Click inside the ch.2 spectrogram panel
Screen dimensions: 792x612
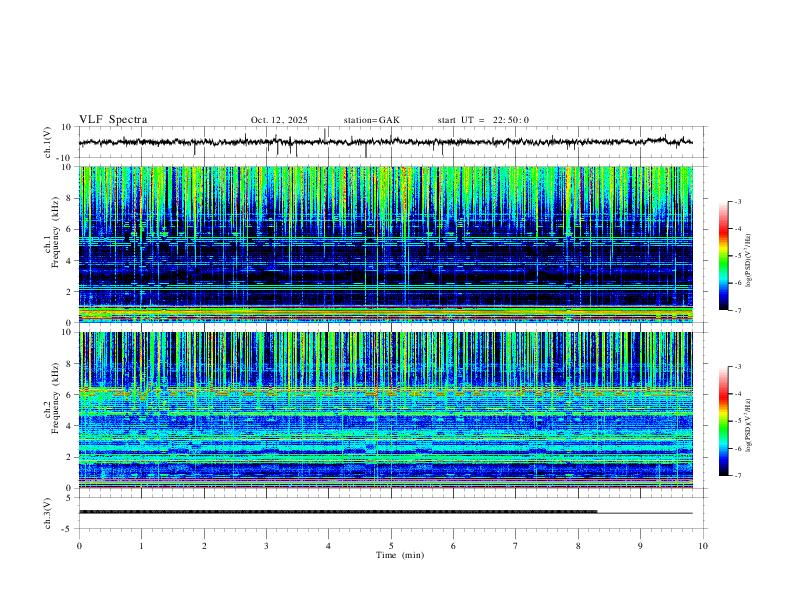tap(385, 410)
